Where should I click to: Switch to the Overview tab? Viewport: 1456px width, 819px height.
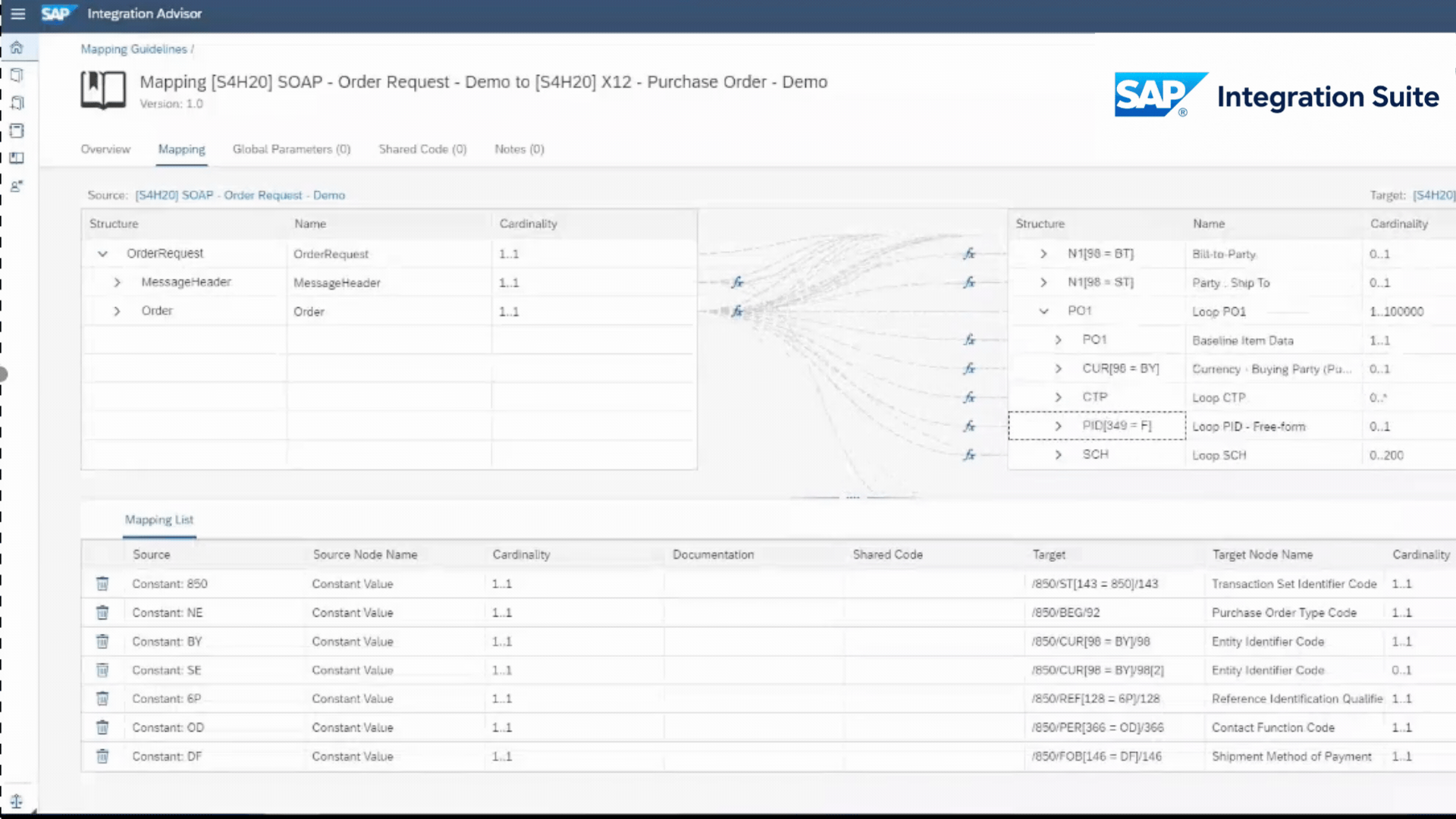click(x=105, y=149)
